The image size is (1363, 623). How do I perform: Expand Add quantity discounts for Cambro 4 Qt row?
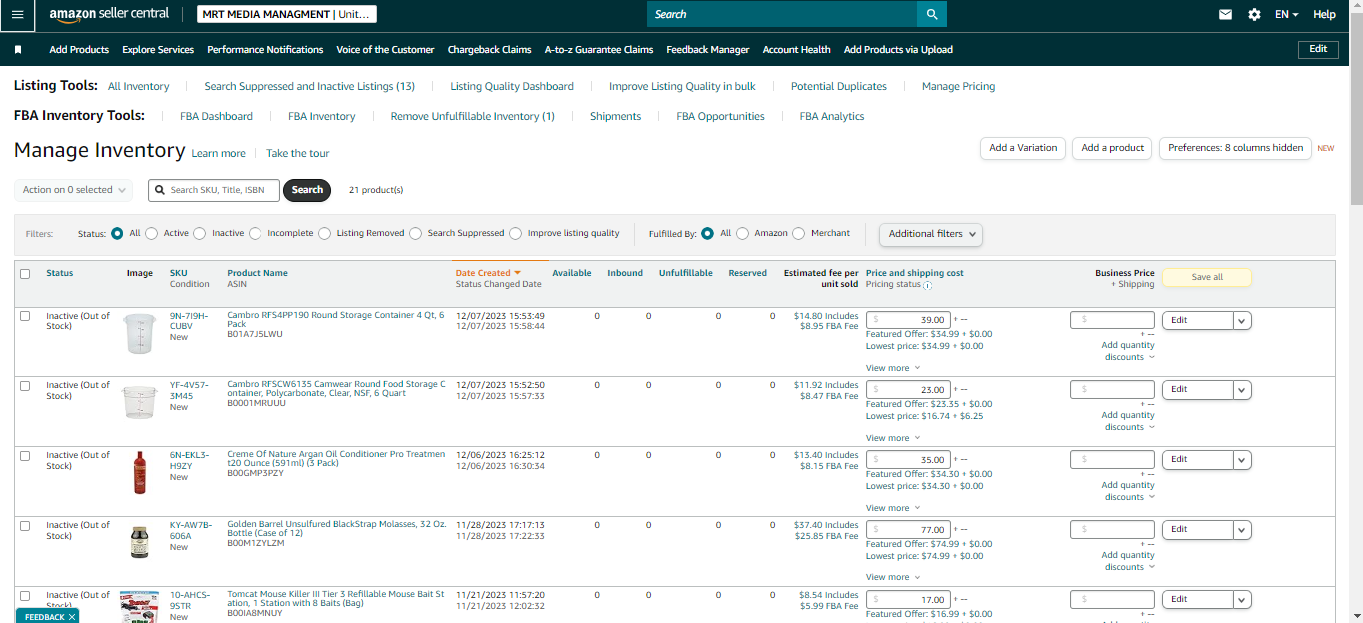coord(1128,351)
